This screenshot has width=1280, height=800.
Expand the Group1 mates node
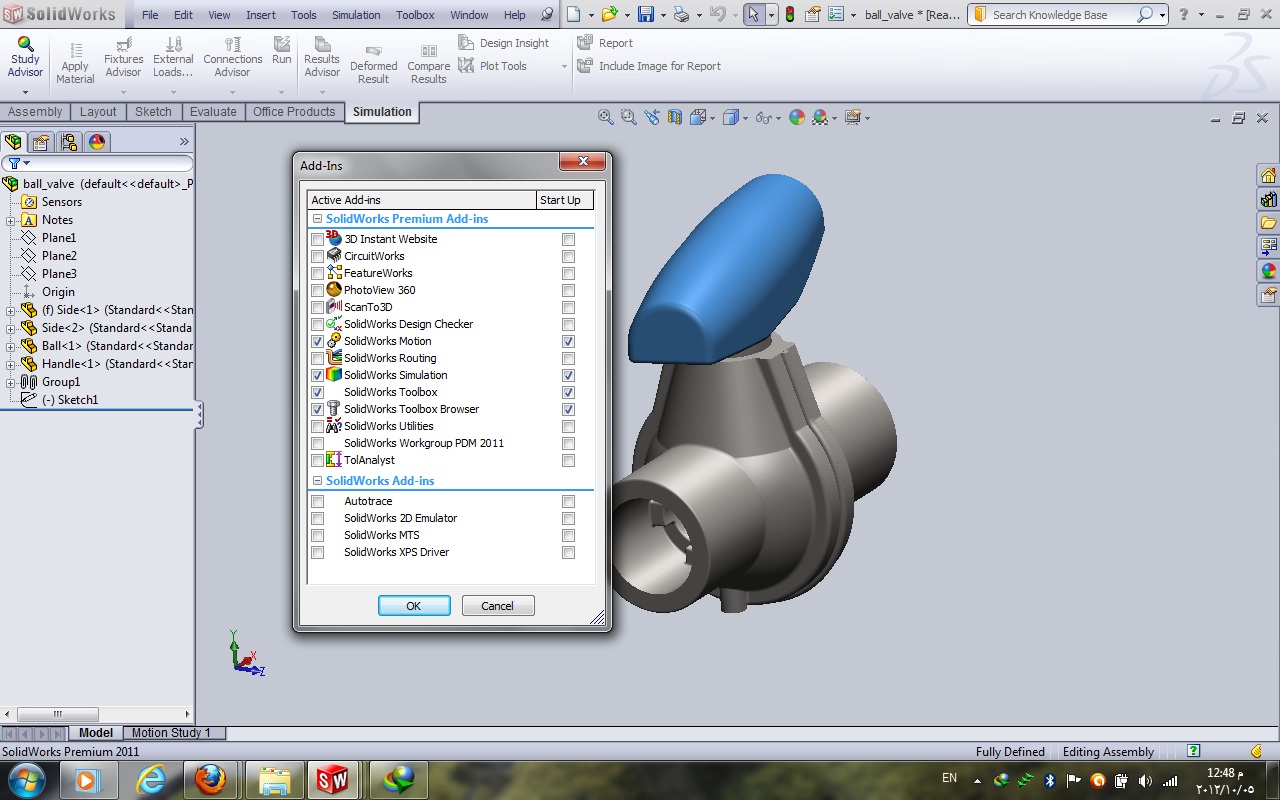(x=10, y=383)
